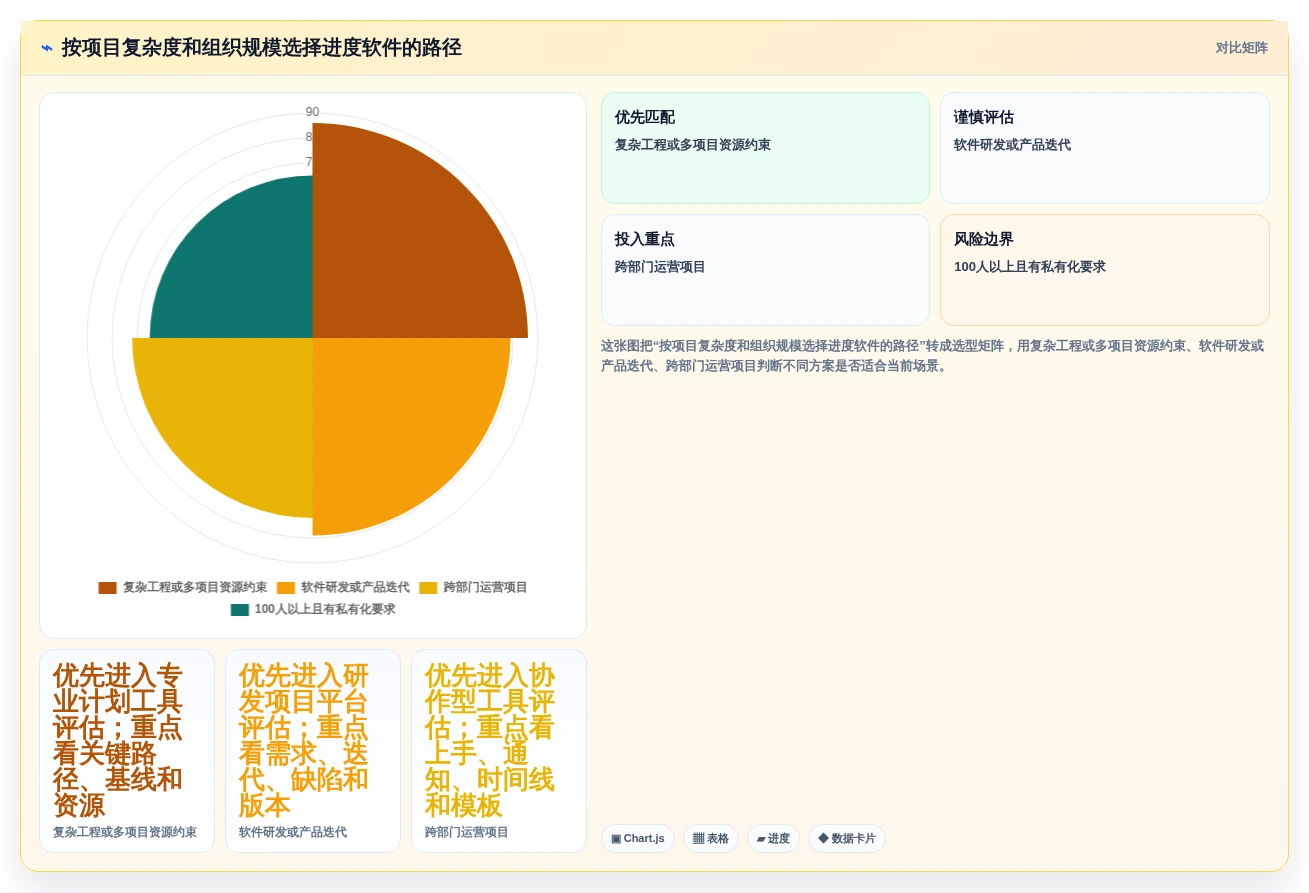Click 100人以上且有私有化要求 text in 风险边界 card
This screenshot has width=1309, height=893.
1030,267
